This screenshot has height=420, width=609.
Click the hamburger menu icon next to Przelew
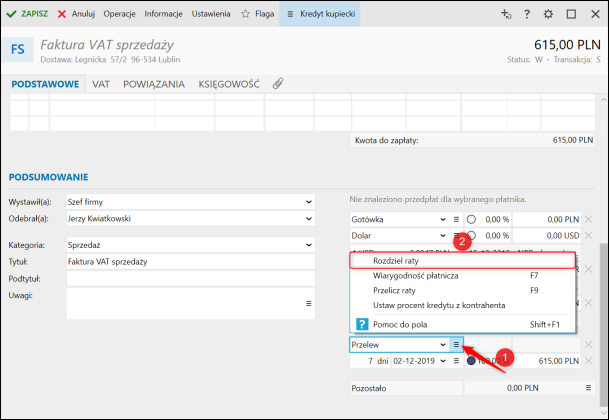[x=456, y=344]
